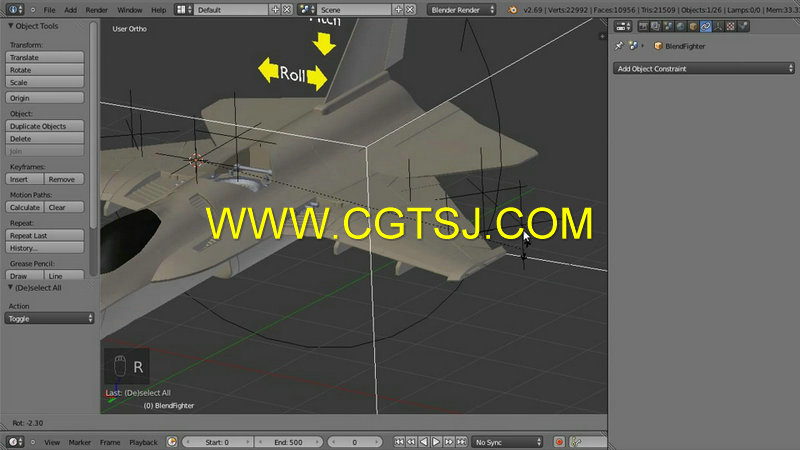Open the Blender Render engine dropdown
Viewport: 800px width, 450px height.
click(462, 10)
